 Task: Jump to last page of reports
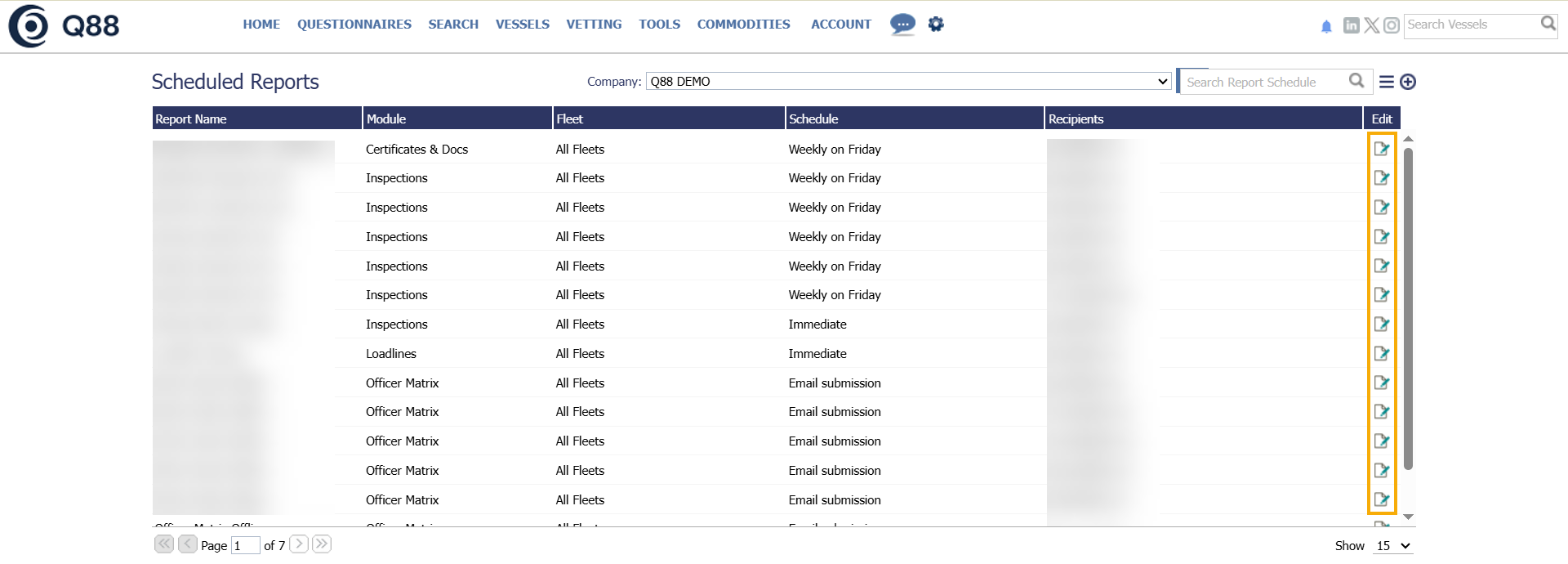(322, 544)
